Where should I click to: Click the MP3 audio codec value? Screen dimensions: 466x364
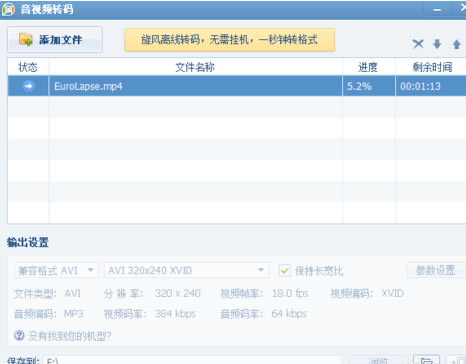[x=74, y=314]
